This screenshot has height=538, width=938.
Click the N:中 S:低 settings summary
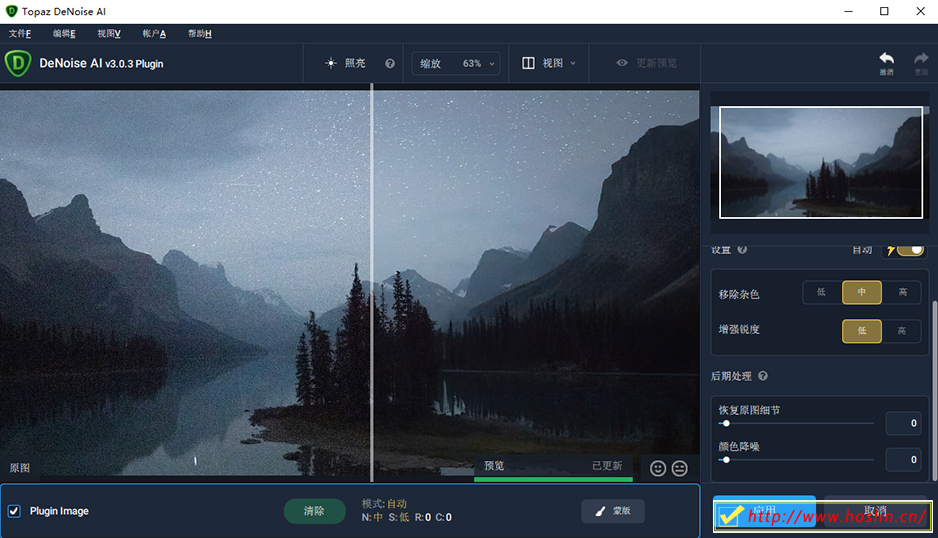point(407,517)
